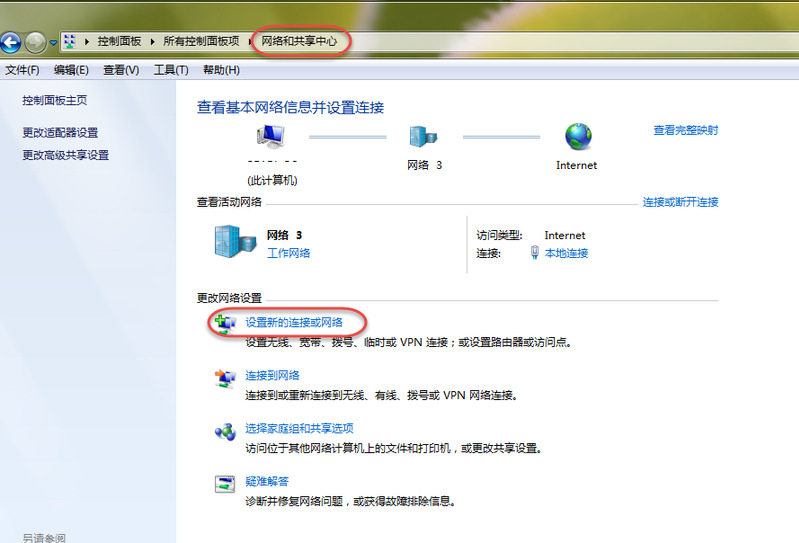Click the 工作网络 network type link
799x543 pixels.
point(289,253)
